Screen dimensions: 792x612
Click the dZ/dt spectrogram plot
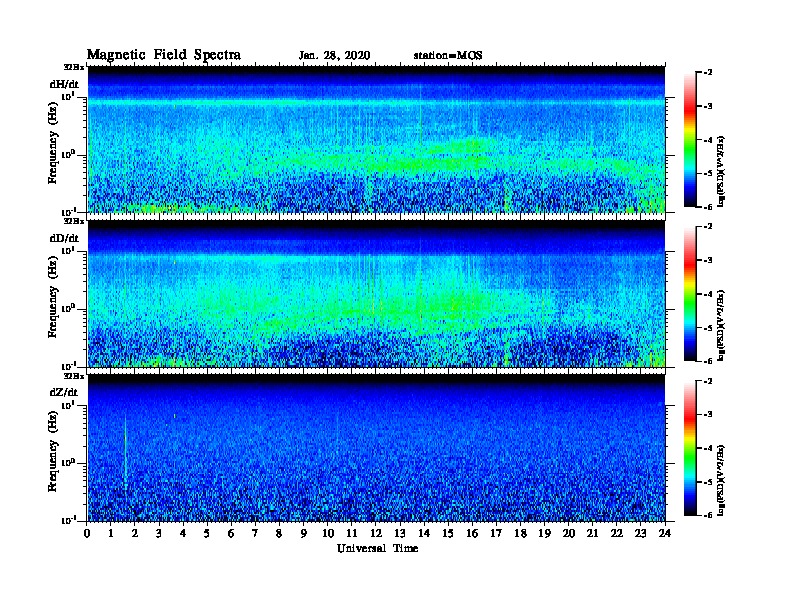(376, 448)
